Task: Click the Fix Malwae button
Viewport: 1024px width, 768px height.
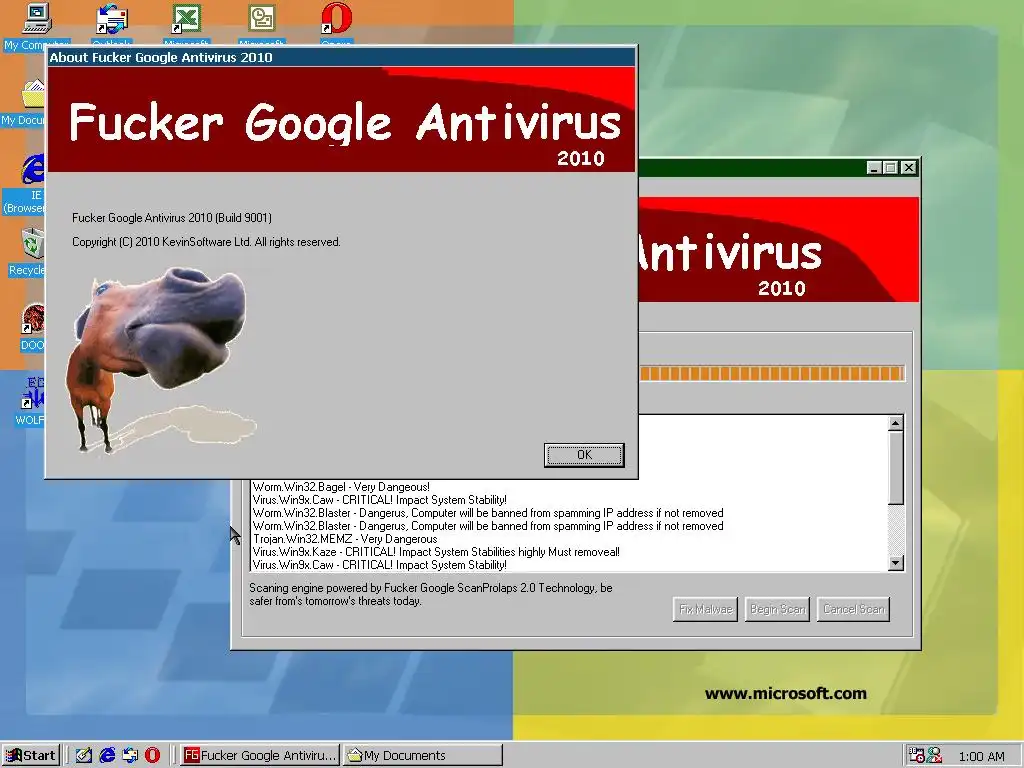Action: pos(705,609)
